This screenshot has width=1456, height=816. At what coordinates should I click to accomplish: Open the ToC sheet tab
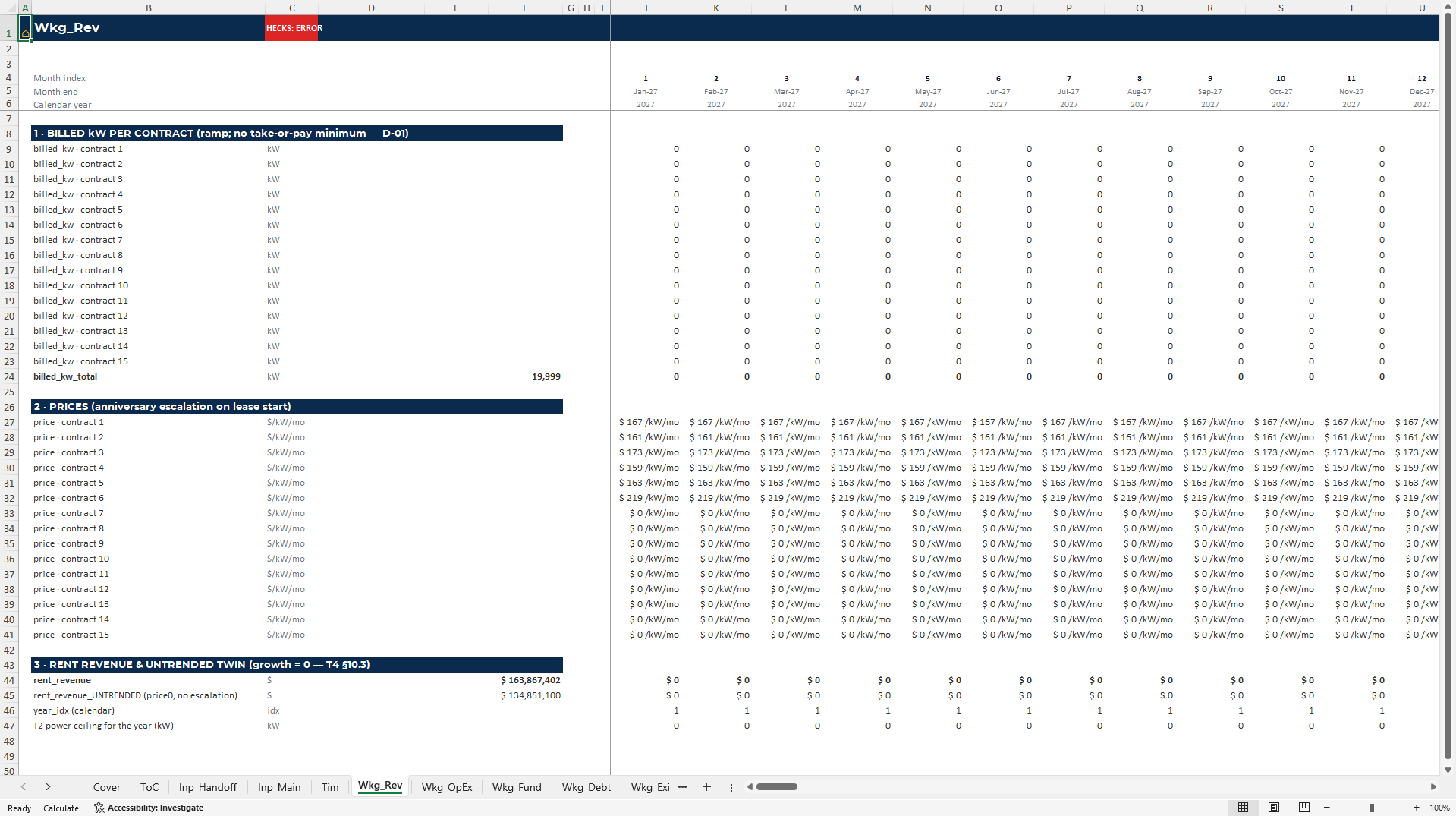click(x=149, y=787)
